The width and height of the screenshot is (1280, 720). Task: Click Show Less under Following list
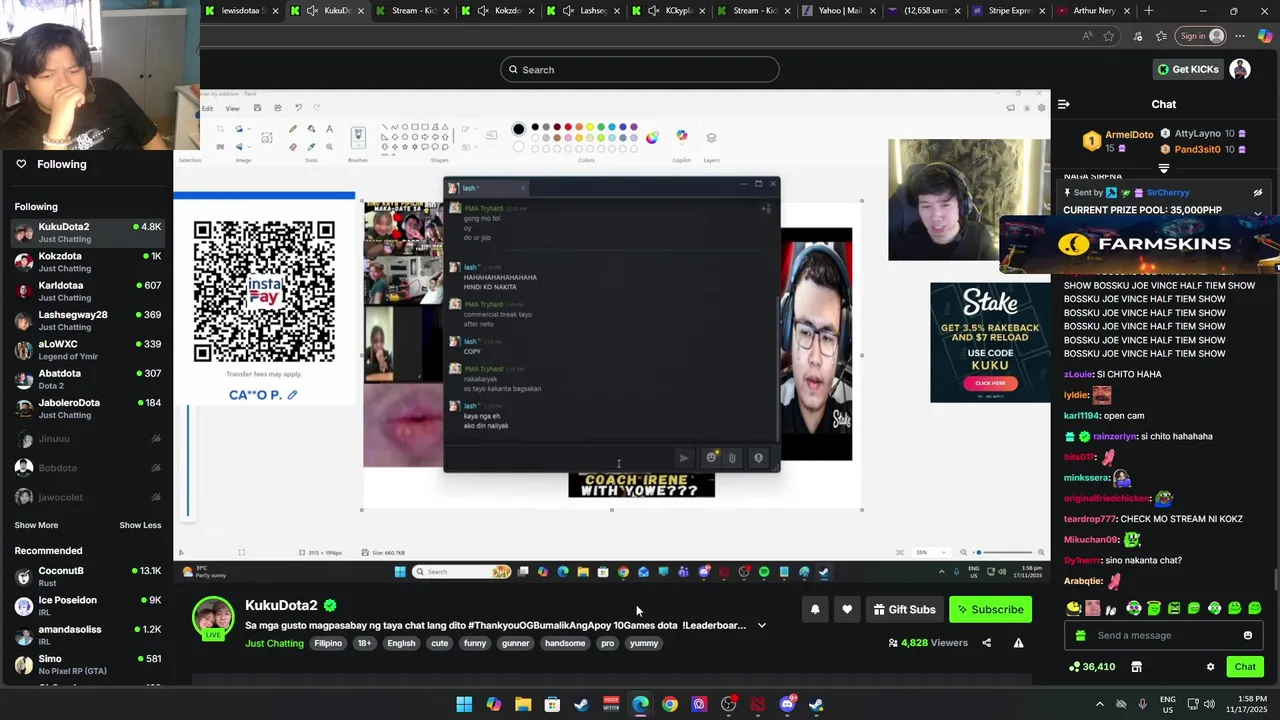[140, 525]
